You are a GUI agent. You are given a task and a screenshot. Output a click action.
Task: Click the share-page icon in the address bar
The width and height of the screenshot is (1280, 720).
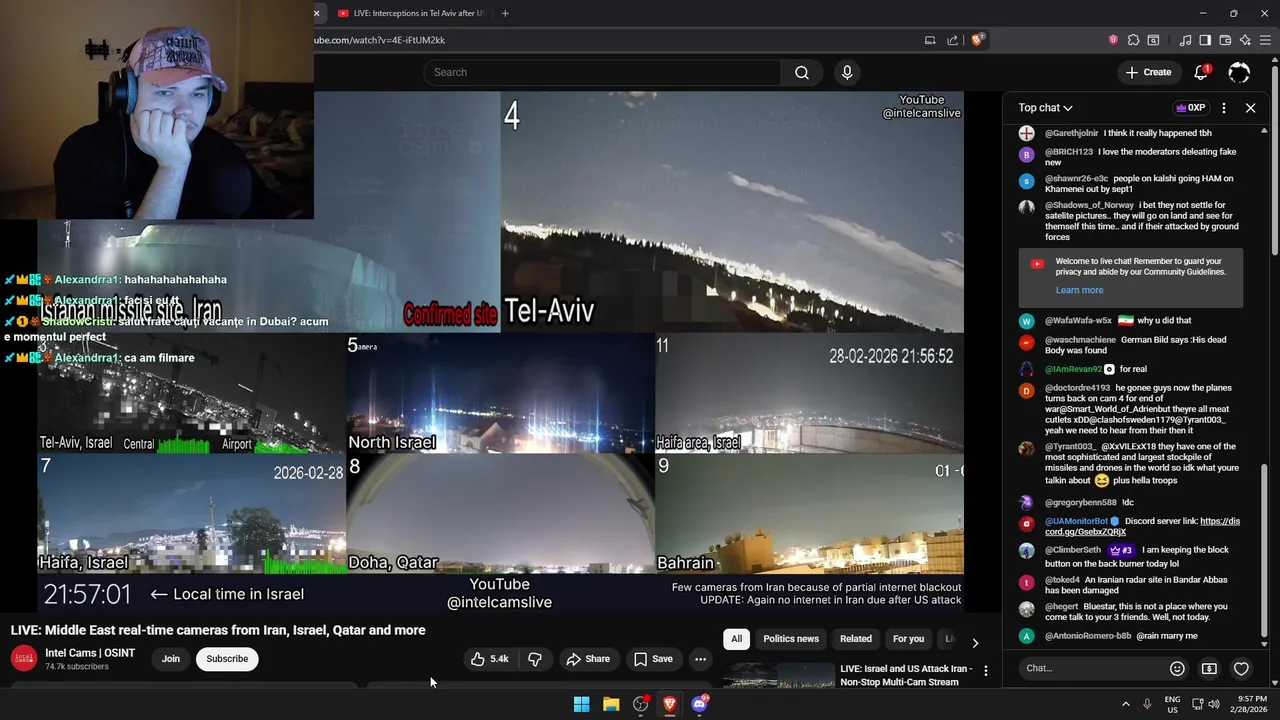coord(953,40)
